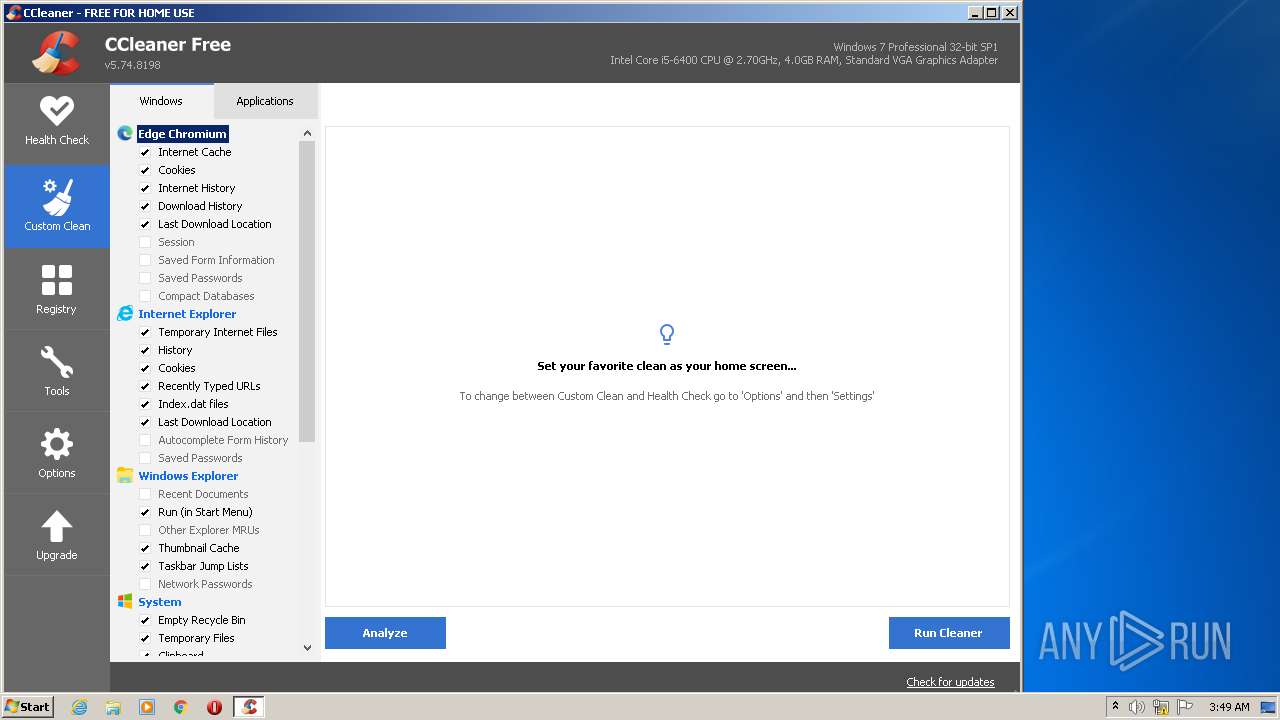This screenshot has width=1280, height=720.
Task: Uncheck Empty Recycle Bin
Action: point(145,620)
